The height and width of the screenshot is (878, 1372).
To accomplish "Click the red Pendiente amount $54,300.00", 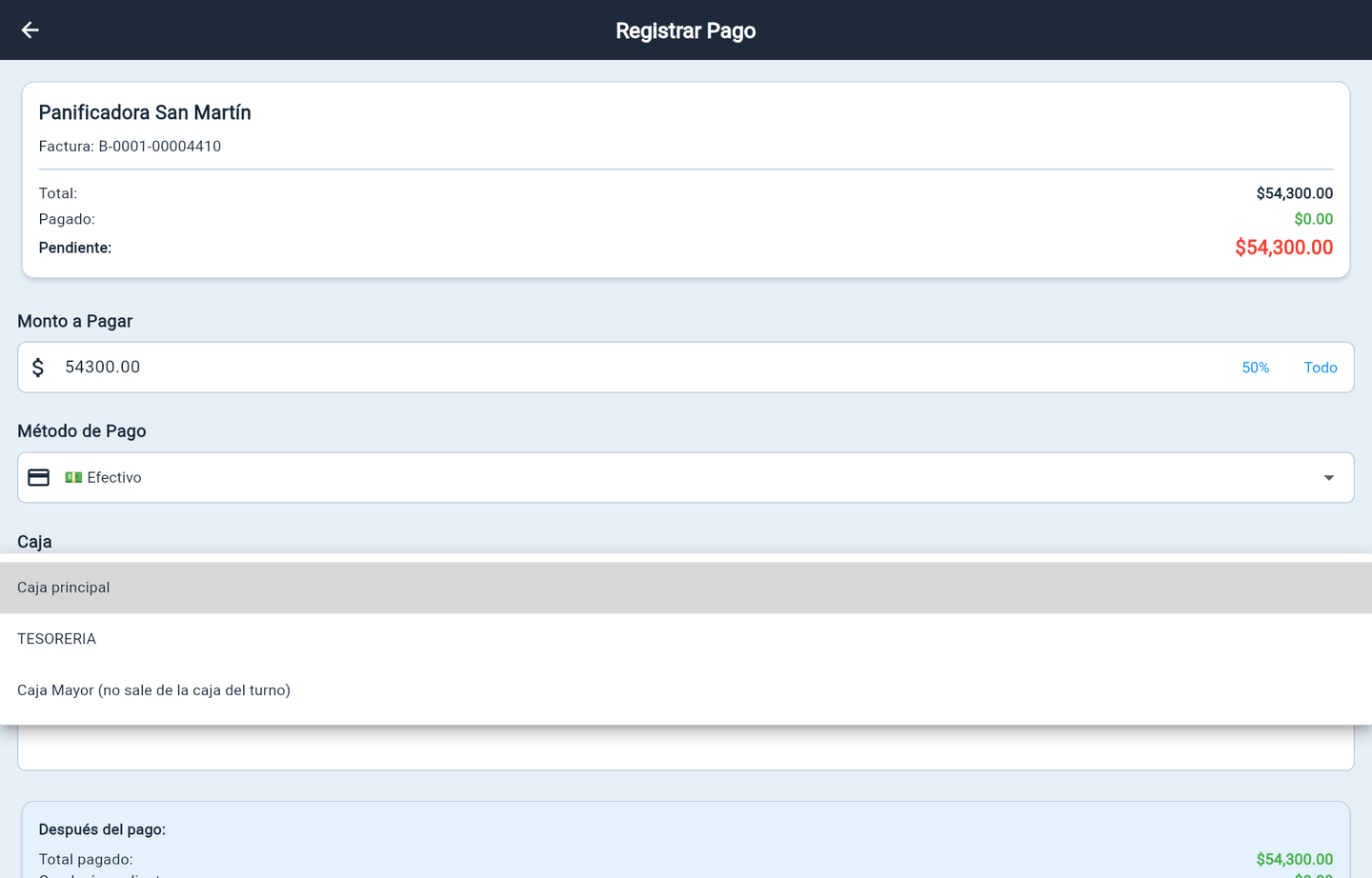I will pos(1283,248).
